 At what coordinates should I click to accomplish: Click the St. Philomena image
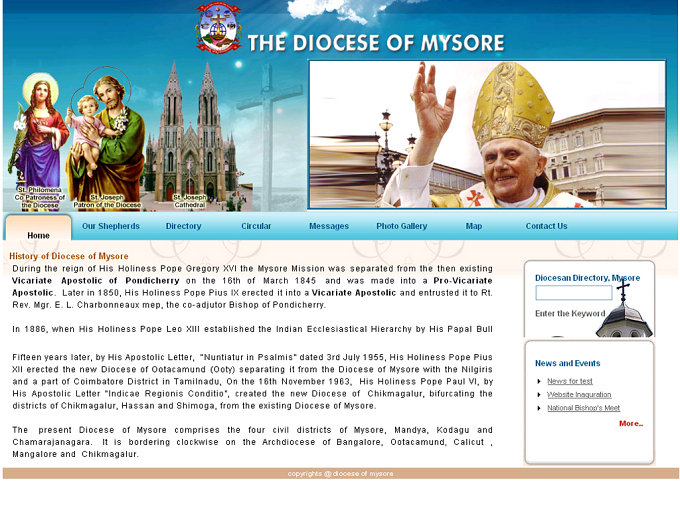point(39,141)
